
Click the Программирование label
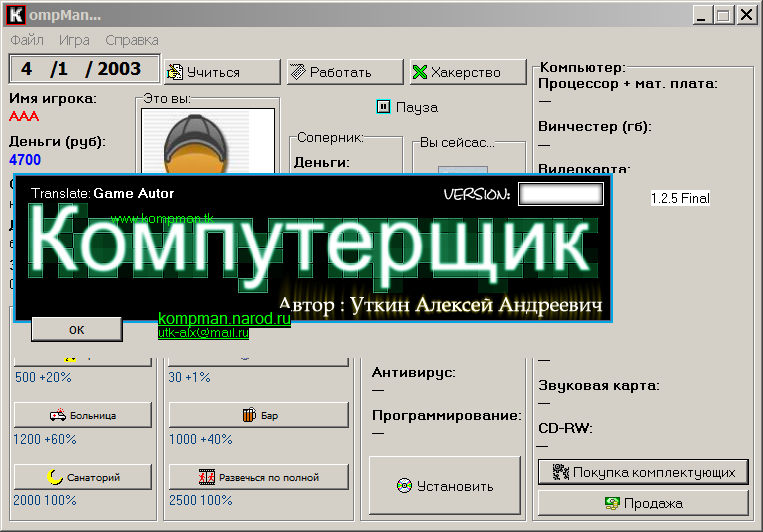[x=446, y=415]
